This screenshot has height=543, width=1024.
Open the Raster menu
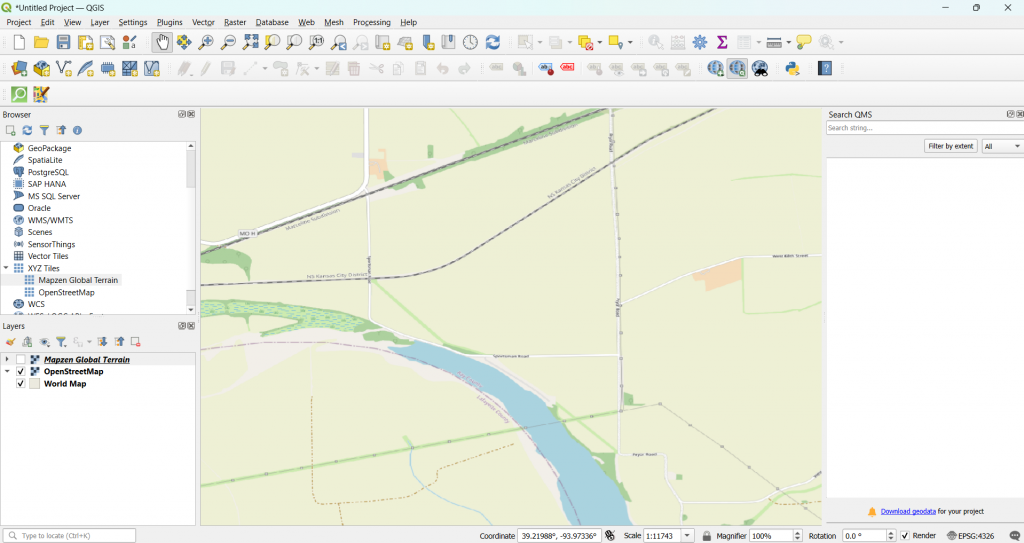tap(235, 22)
